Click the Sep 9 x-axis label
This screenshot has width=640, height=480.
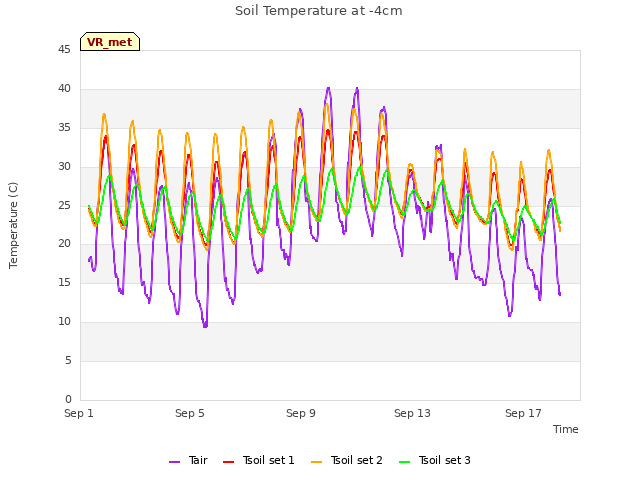click(x=301, y=413)
